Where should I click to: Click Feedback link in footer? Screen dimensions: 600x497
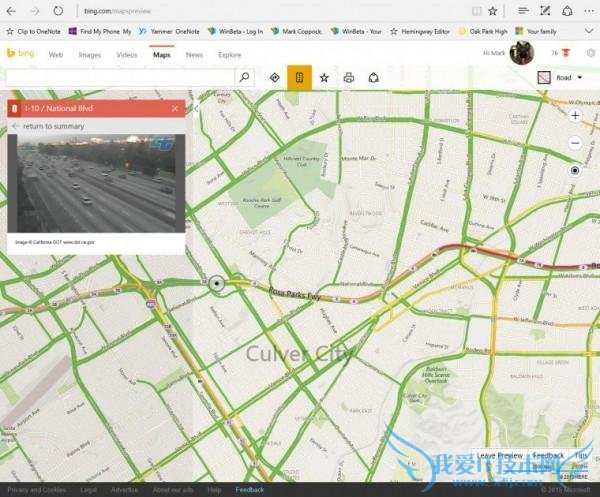tap(249, 490)
